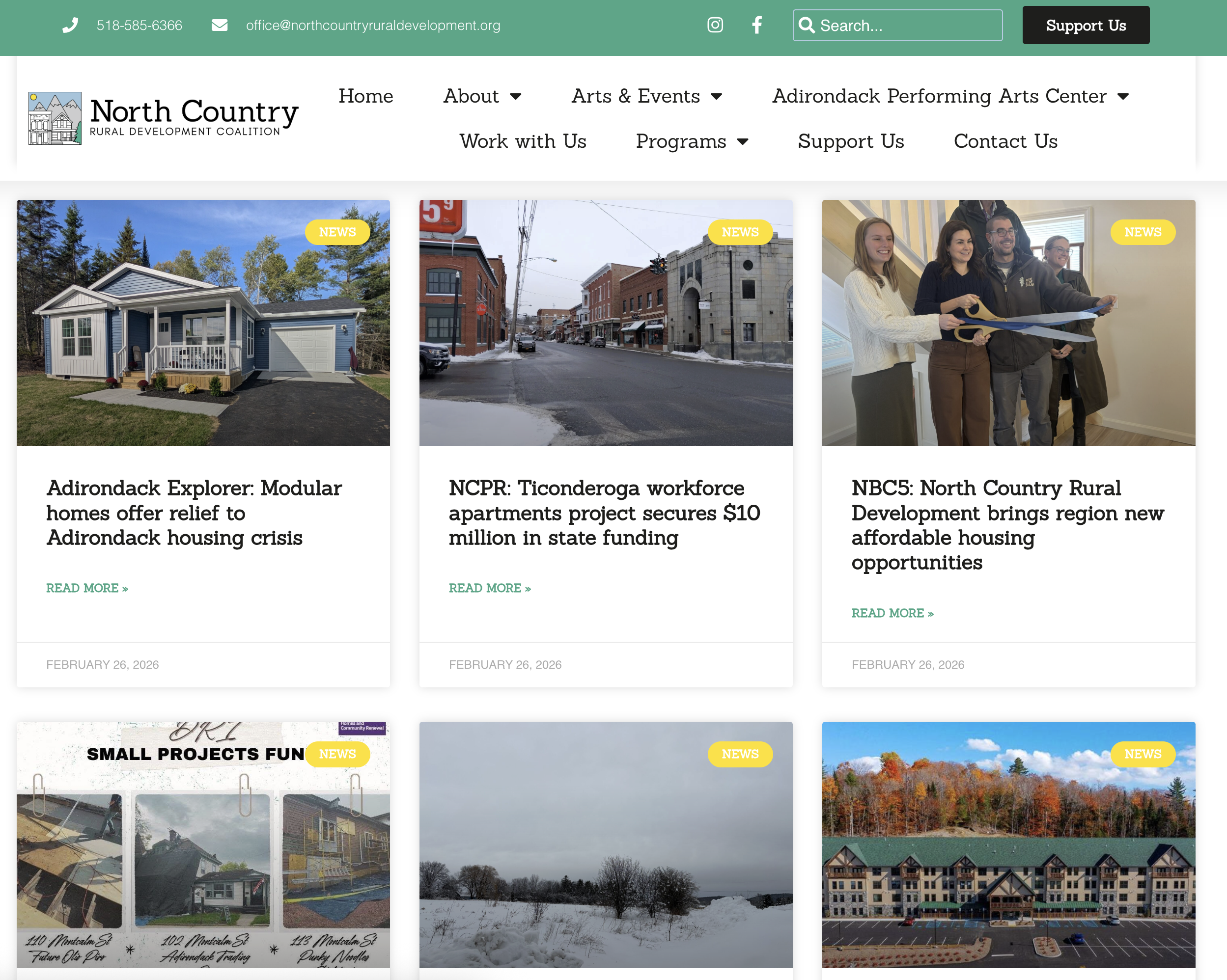Open Adirondack Explorer modular homes article title
1227x980 pixels.
(194, 513)
